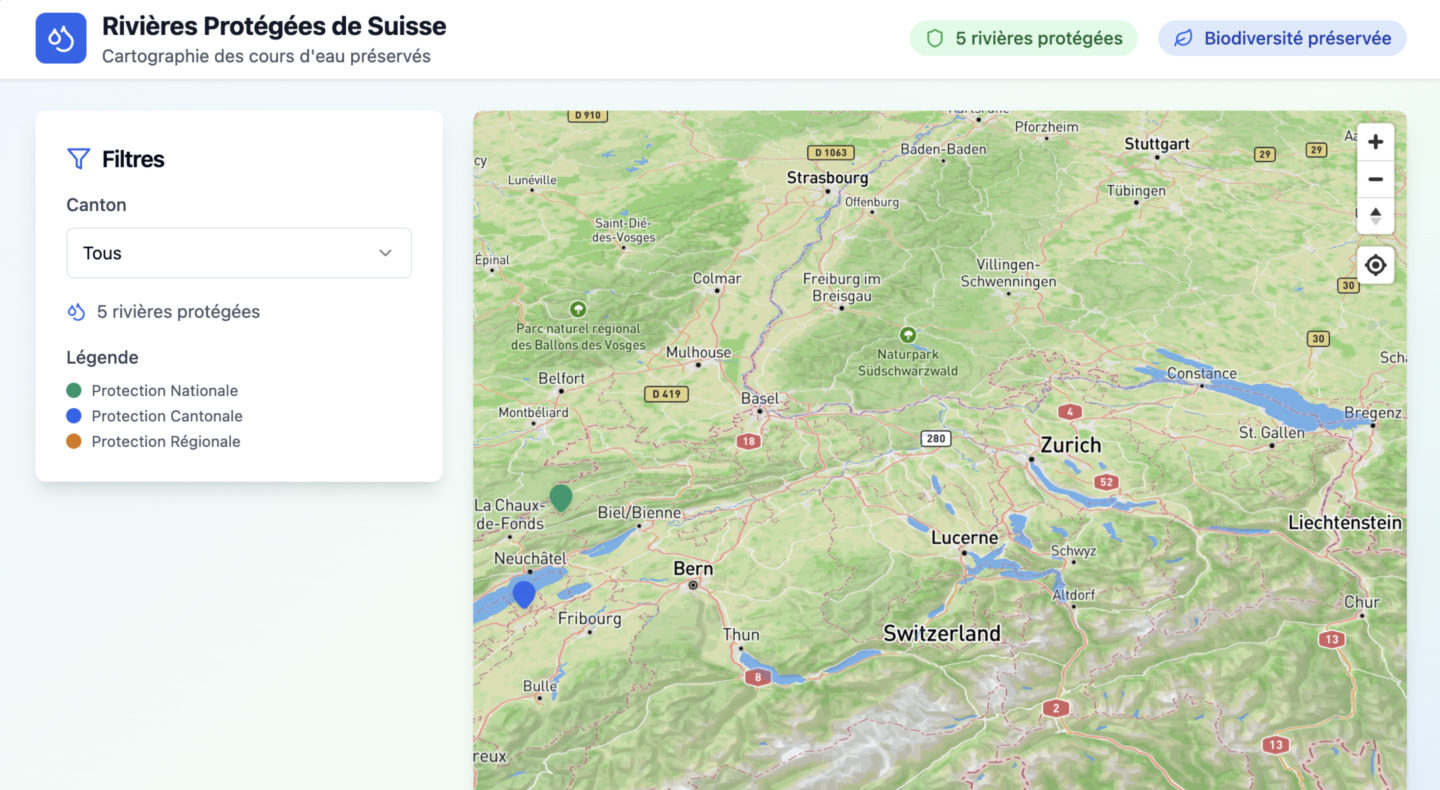Click the Mulhouse label on the map
This screenshot has height=790, width=1440.
[x=698, y=352]
